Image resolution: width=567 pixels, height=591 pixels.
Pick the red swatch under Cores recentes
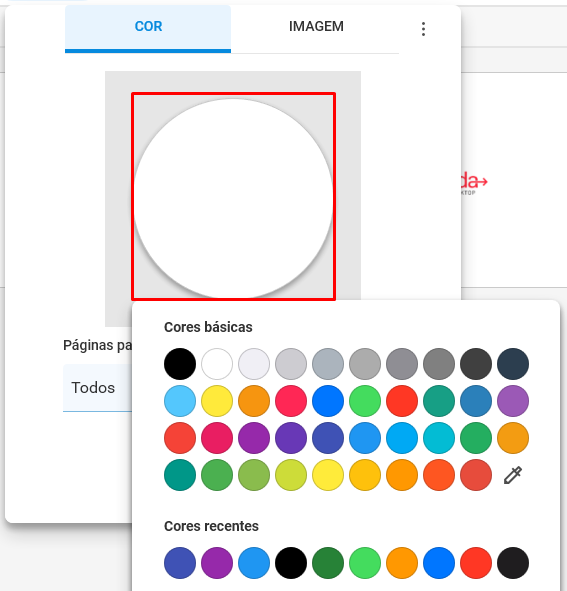pyautogui.click(x=476, y=563)
